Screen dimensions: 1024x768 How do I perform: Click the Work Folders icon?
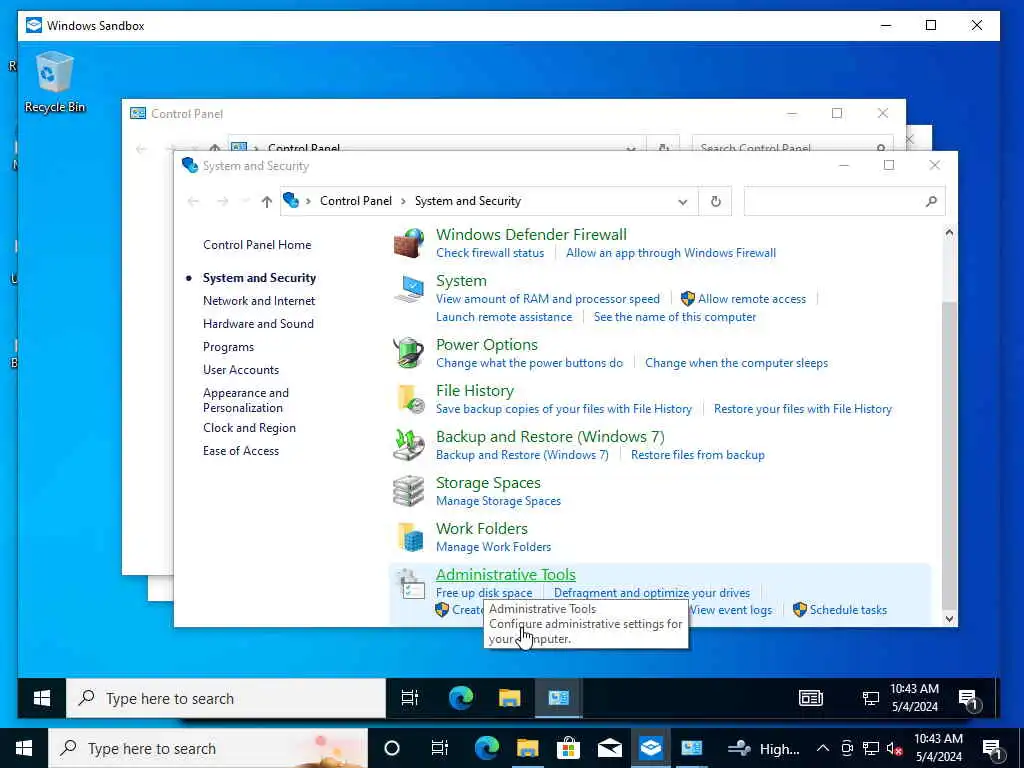[x=411, y=537]
